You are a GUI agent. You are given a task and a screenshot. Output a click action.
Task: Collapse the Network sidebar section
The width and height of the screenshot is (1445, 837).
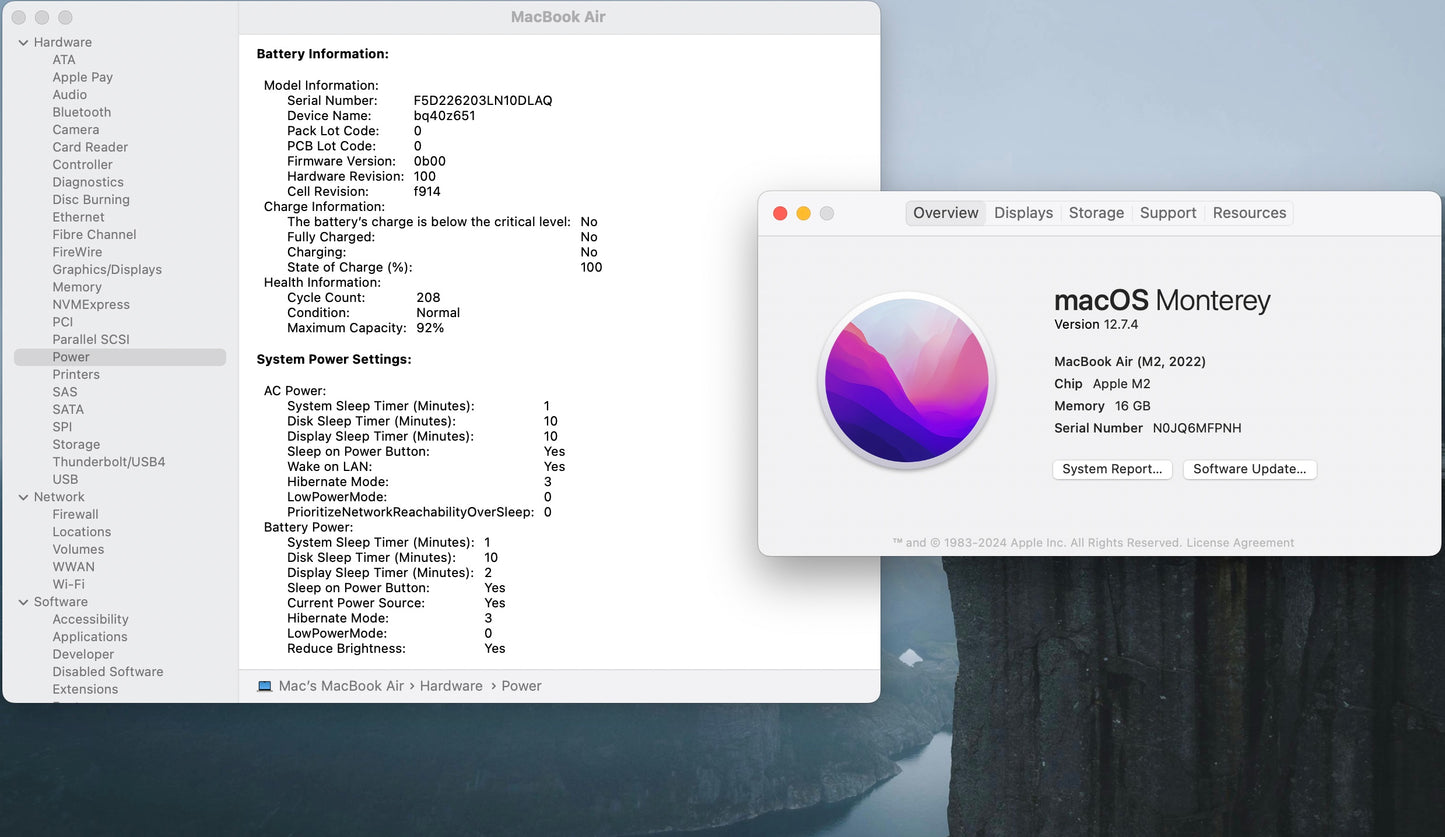(23, 497)
